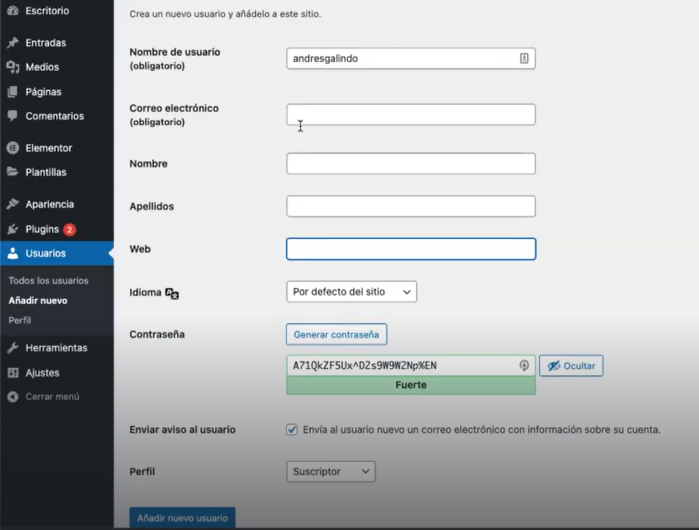Click the Plantillas folder icon
Image resolution: width=699 pixels, height=530 pixels.
pyautogui.click(x=13, y=172)
